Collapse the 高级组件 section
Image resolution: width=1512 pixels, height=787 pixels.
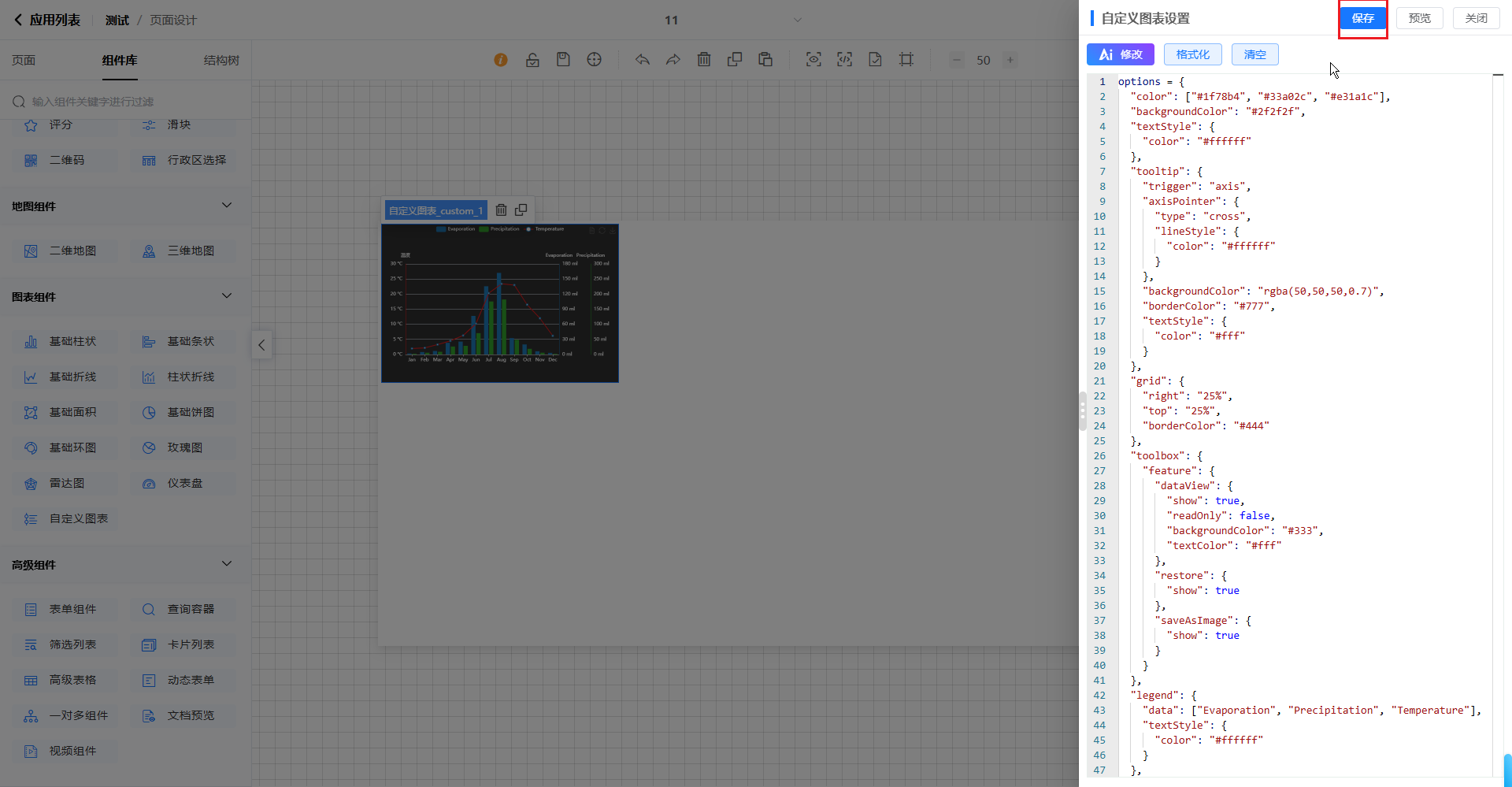tap(227, 564)
